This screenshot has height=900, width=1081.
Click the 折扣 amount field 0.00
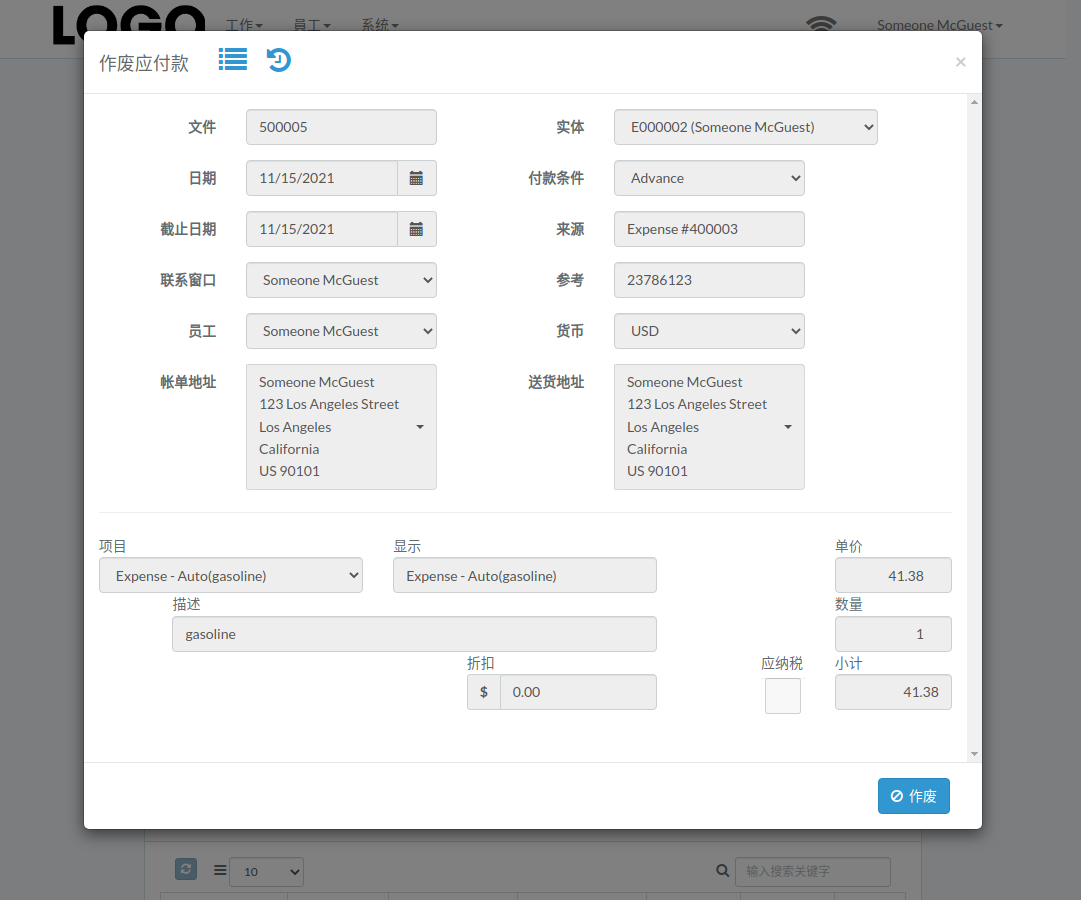(578, 692)
